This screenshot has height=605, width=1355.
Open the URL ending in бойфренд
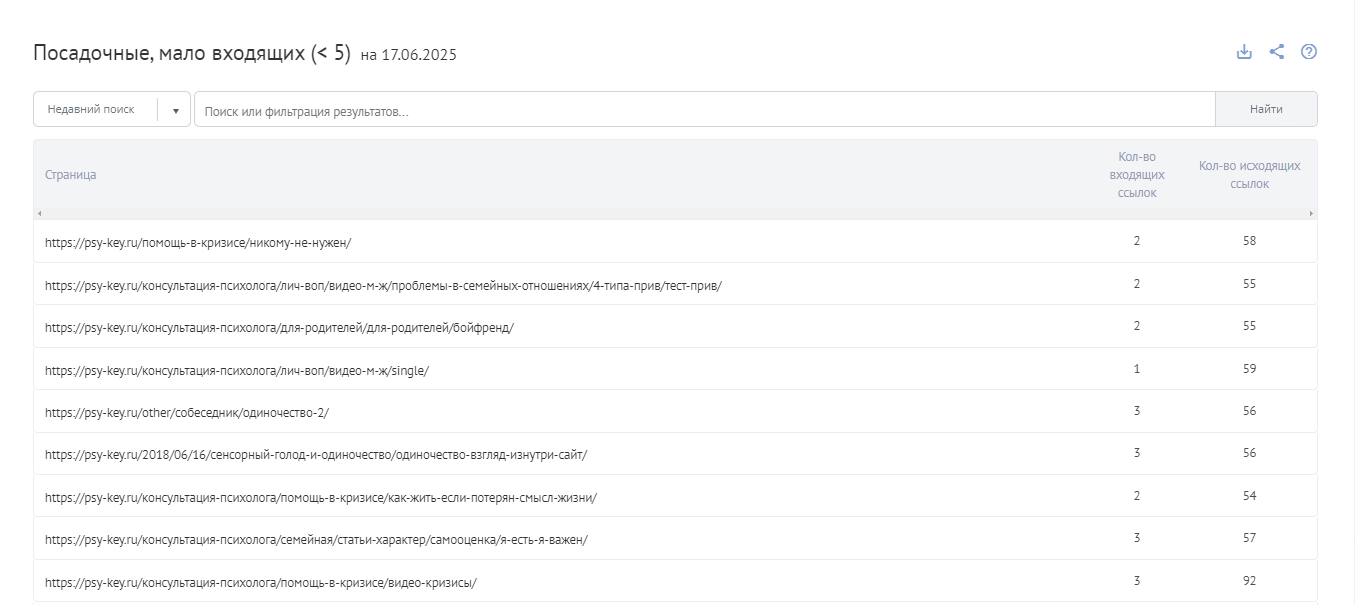click(x=279, y=327)
